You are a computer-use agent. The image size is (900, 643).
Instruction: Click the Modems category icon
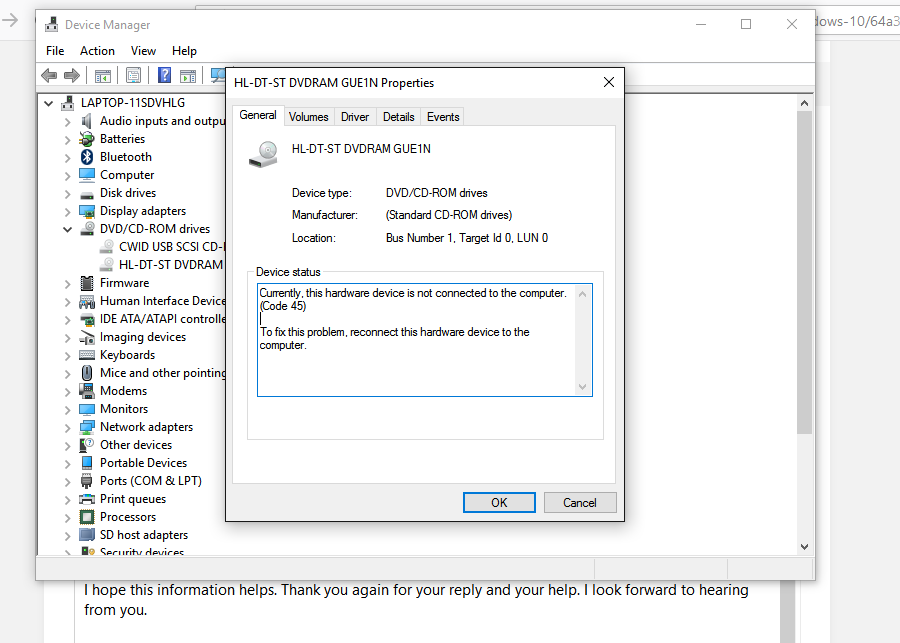pyautogui.click(x=87, y=391)
